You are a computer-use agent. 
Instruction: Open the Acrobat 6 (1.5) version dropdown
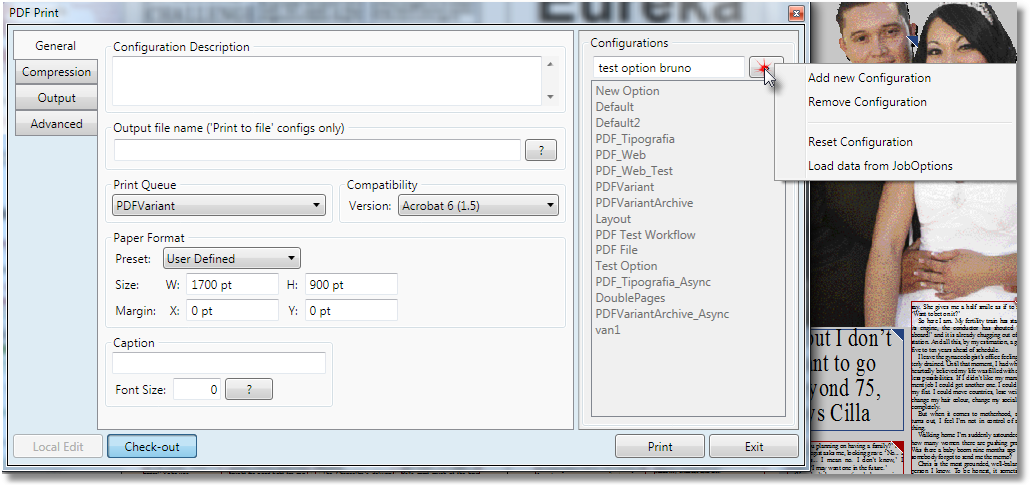[x=478, y=205]
